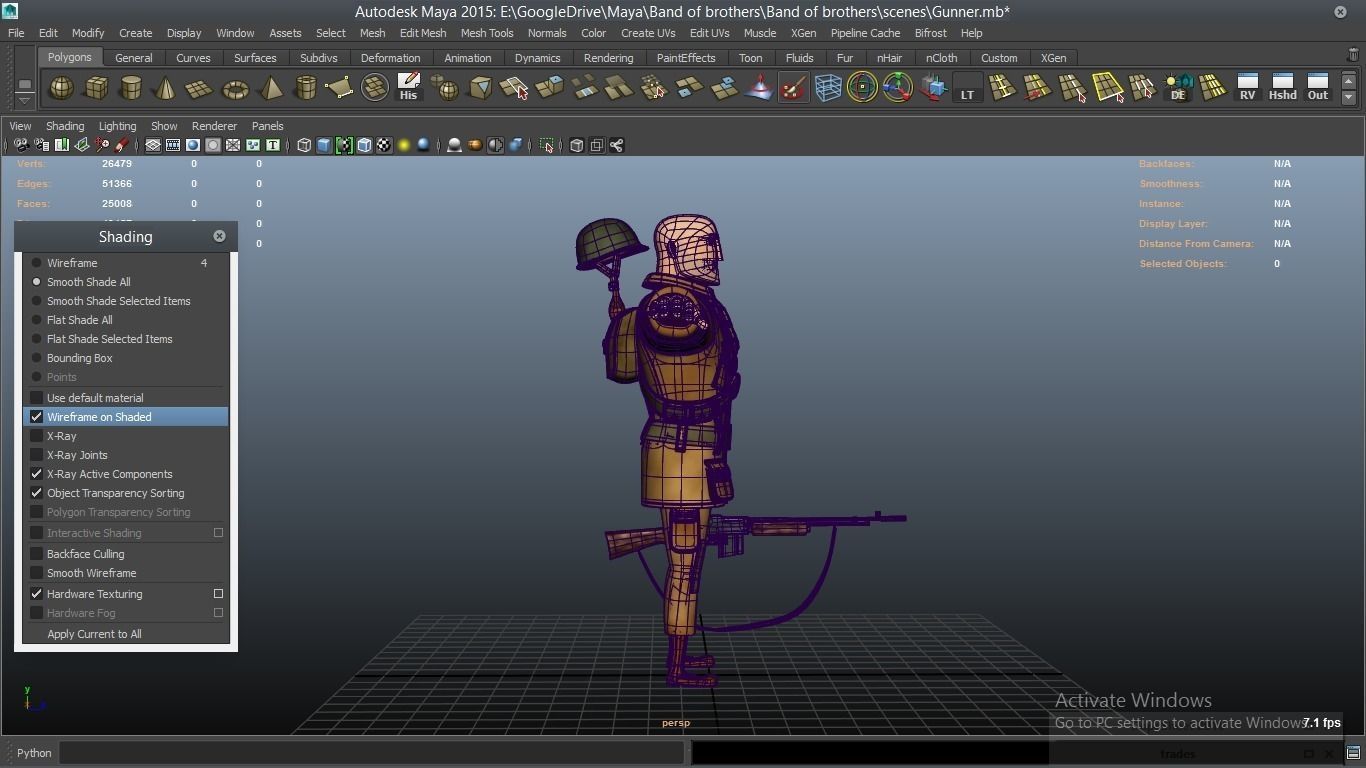
Task: Open the Script Editor icon at bottom right
Action: pyautogui.click(x=1353, y=753)
